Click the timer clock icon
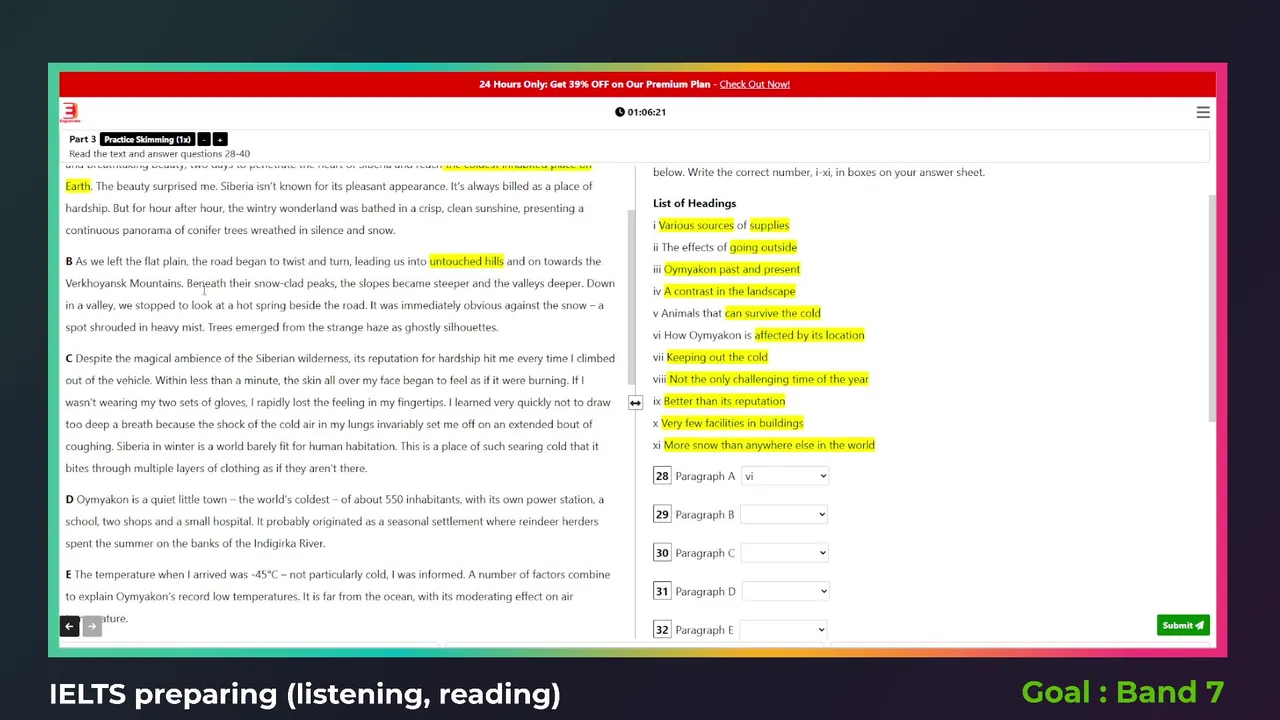Image resolution: width=1280 pixels, height=720 pixels. pyautogui.click(x=620, y=112)
